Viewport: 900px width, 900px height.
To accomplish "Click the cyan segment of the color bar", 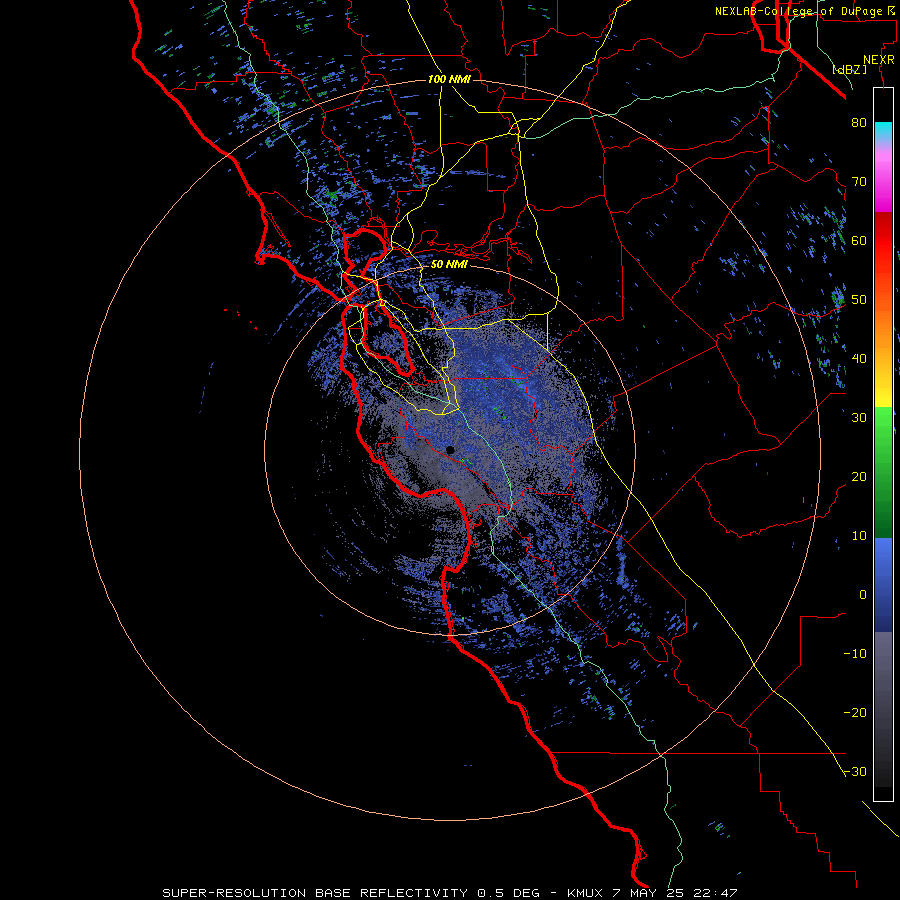I will [x=883, y=130].
